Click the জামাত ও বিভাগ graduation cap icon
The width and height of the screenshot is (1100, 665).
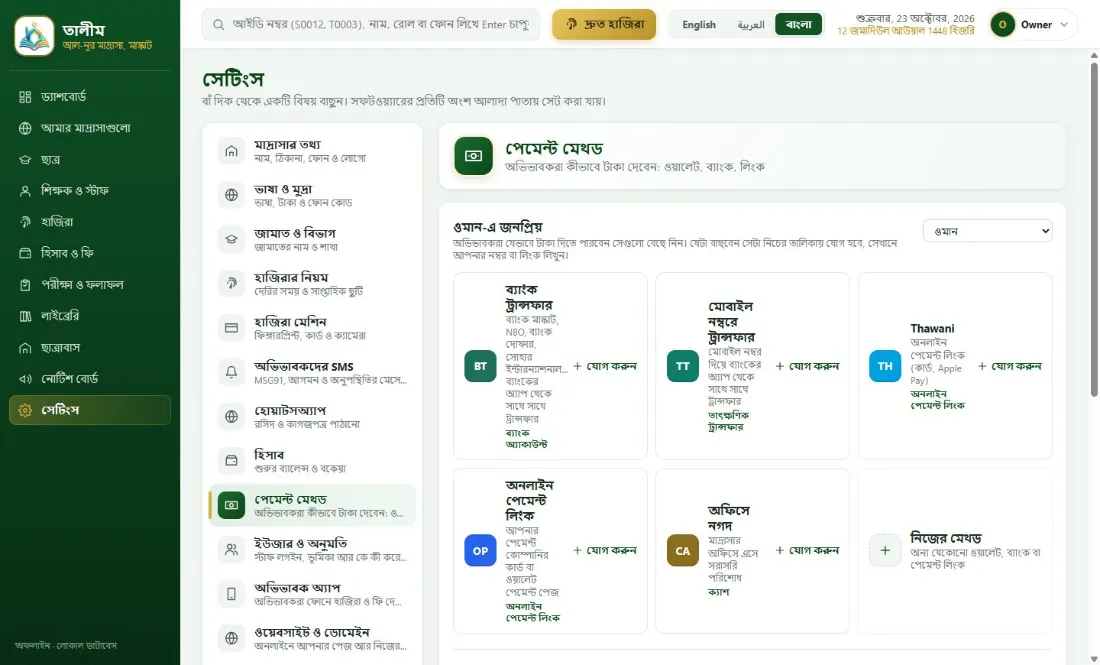232,239
